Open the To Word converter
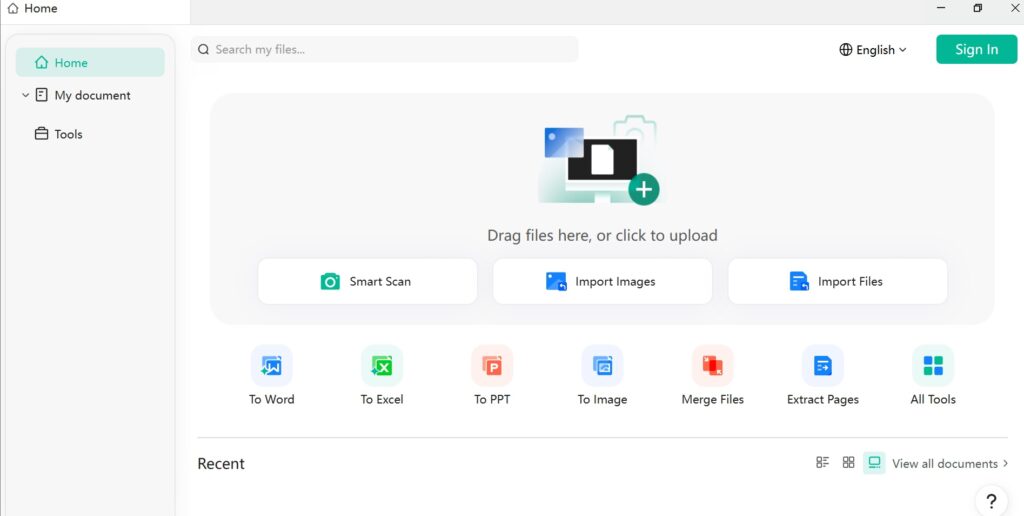The image size is (1024, 516). pos(271,366)
